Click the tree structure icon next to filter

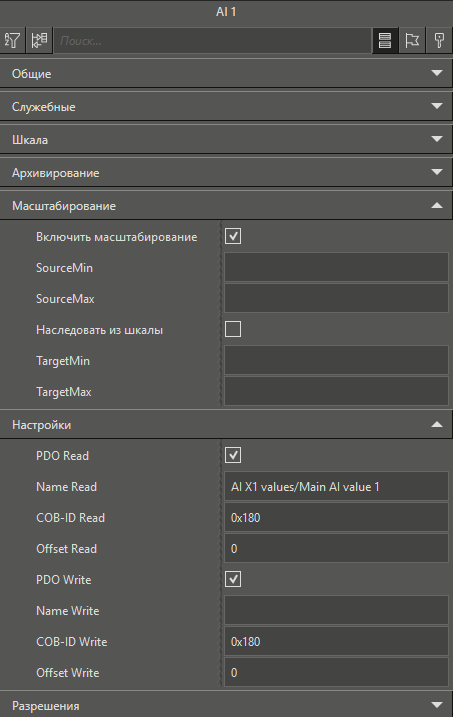tap(39, 41)
